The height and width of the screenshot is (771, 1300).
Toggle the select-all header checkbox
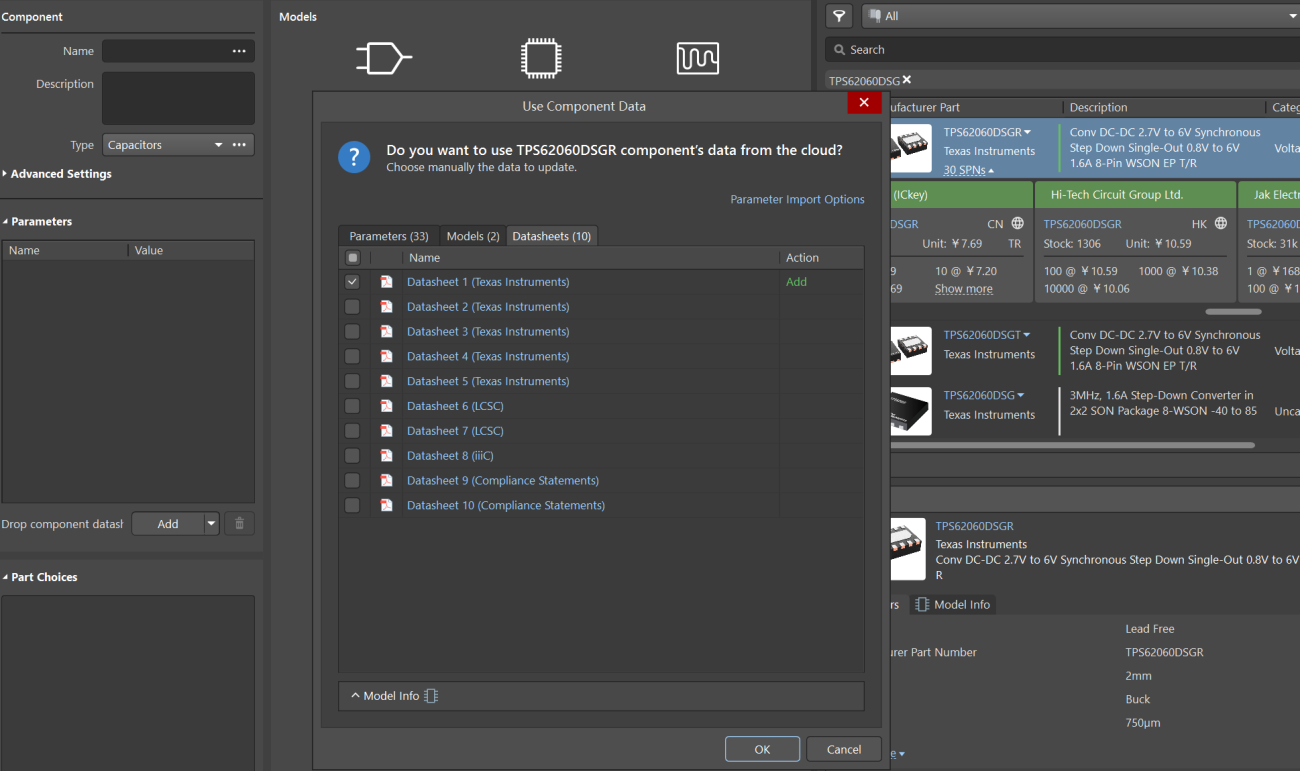pyautogui.click(x=352, y=258)
